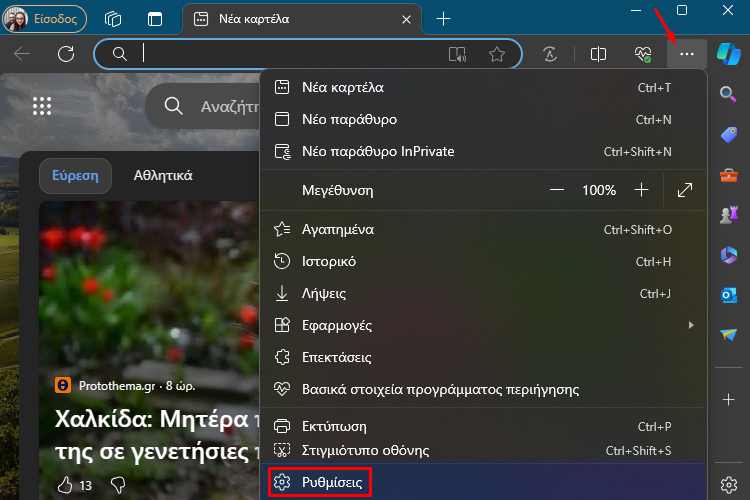Open Νέο παράθυρο InPrivate
This screenshot has height=500, width=750.
tap(483, 152)
